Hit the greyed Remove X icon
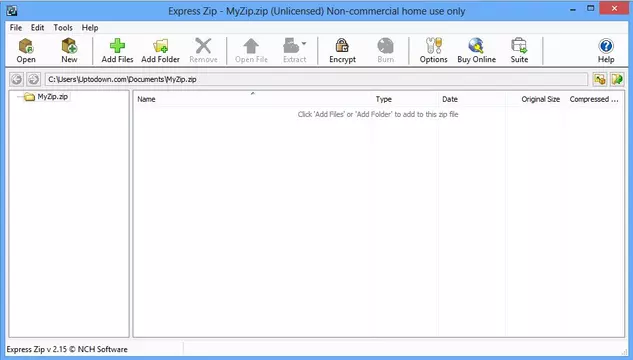 pos(203,50)
